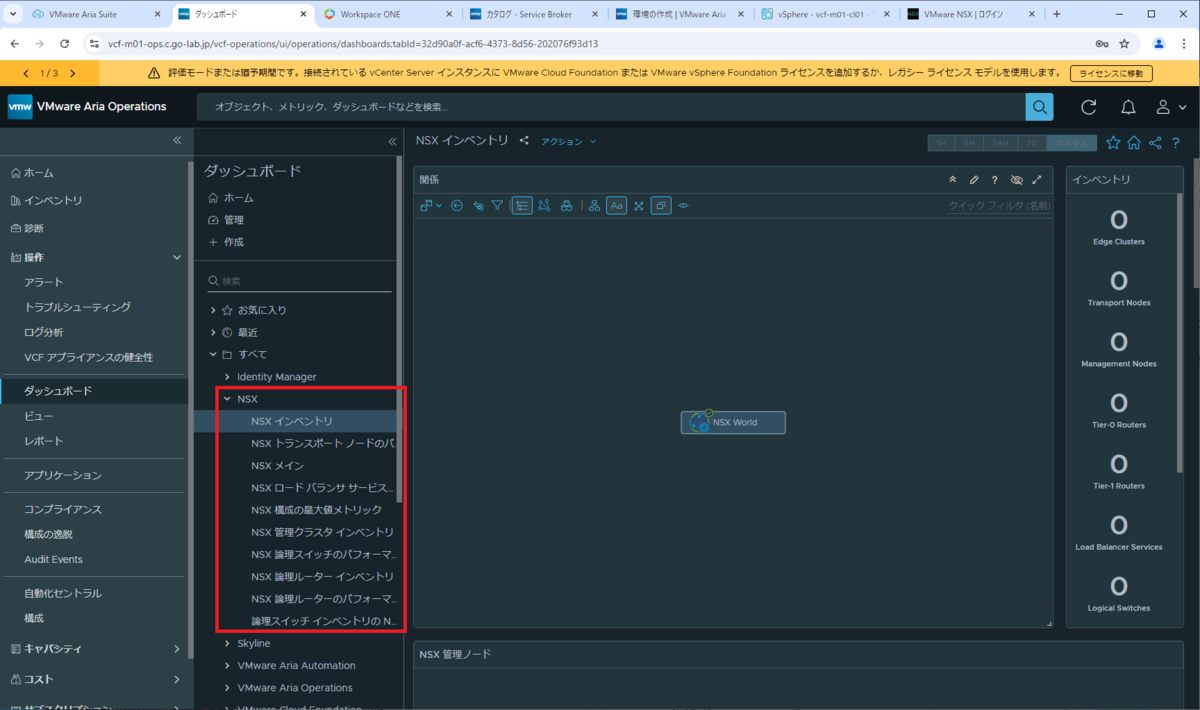Click 管理 under ダッシュボード
Screen dimensions: 1200x710
click(226, 220)
